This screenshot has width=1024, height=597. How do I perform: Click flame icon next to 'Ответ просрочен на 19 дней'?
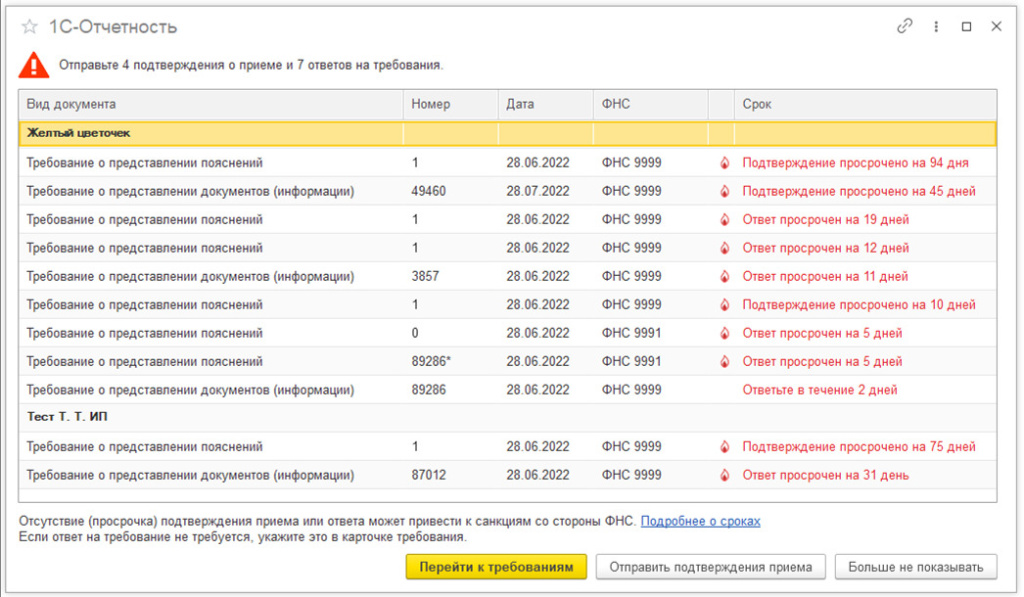(x=724, y=219)
